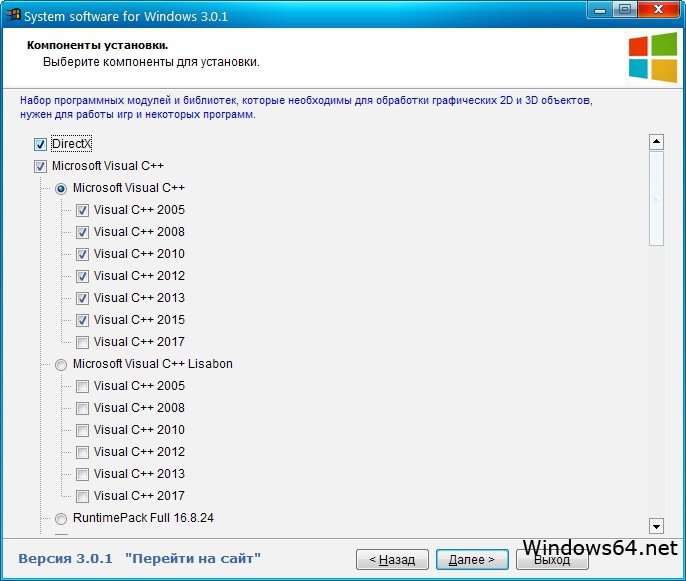The image size is (686, 581).
Task: Uncheck the first Visual C++ 2005 checkbox
Action: coord(82,210)
